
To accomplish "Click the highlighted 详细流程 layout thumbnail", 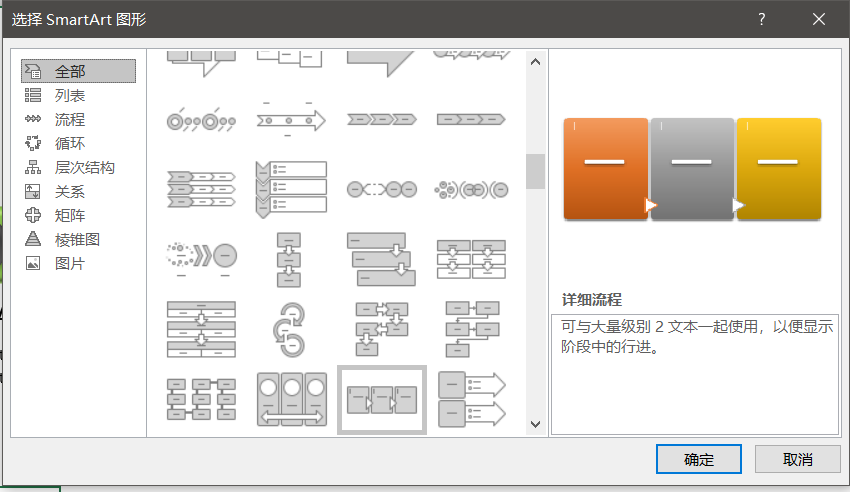I will coord(381,399).
